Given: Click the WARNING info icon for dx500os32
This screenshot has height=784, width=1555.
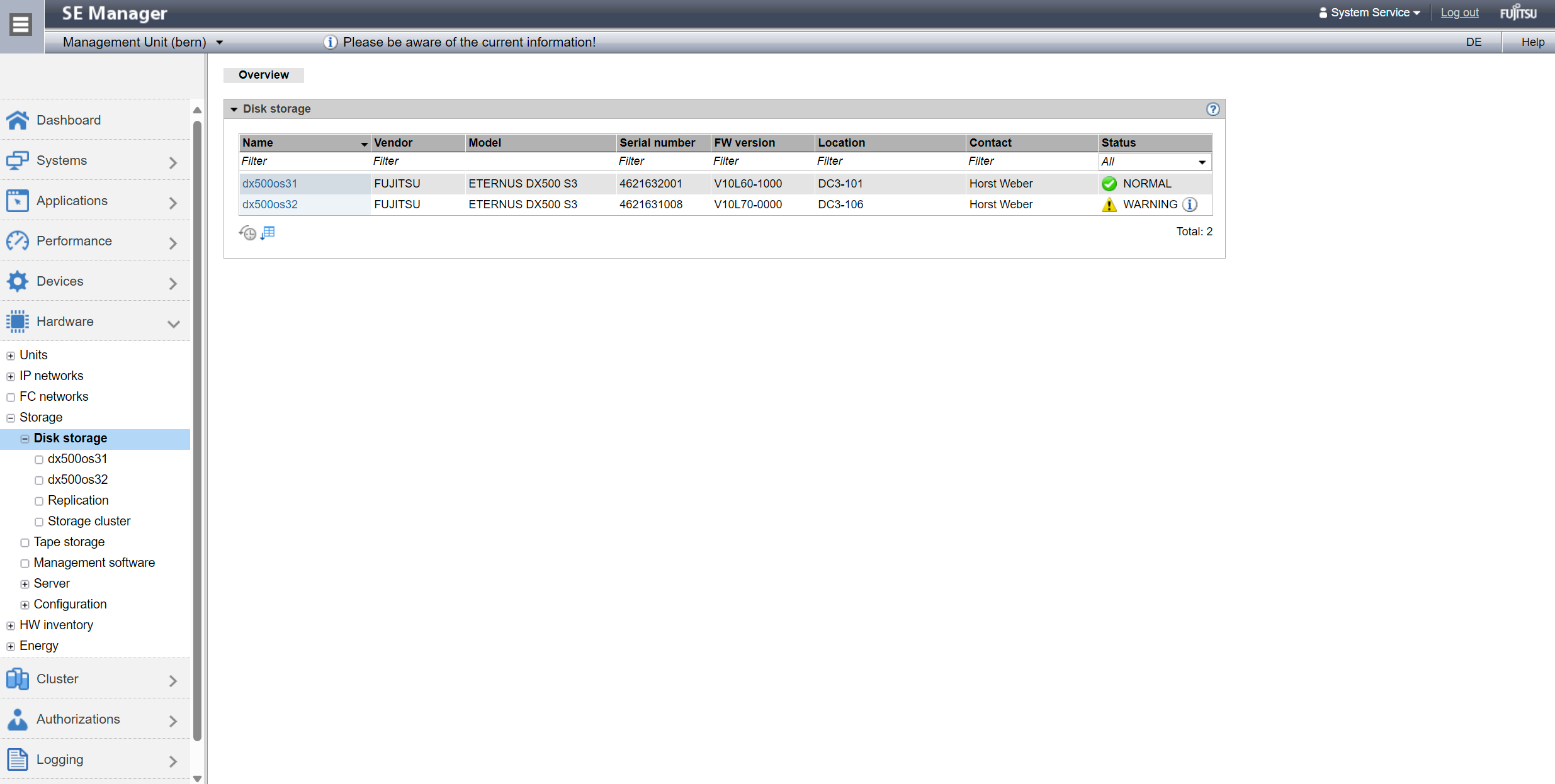Looking at the screenshot, I should tap(1189, 204).
